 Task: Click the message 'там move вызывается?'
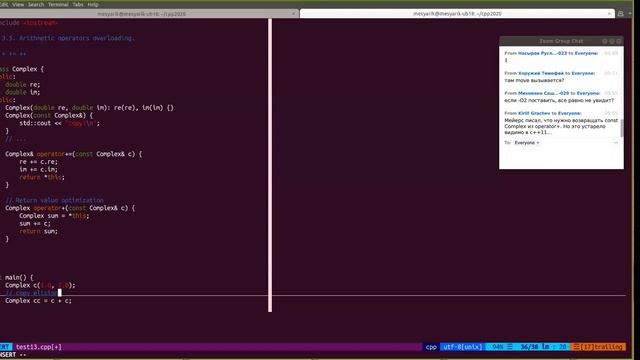(534, 80)
